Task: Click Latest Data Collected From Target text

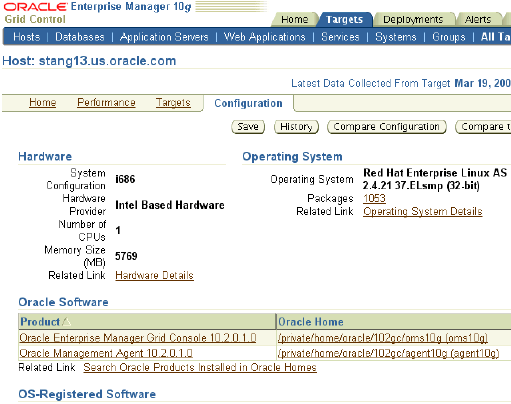Action: point(371,83)
